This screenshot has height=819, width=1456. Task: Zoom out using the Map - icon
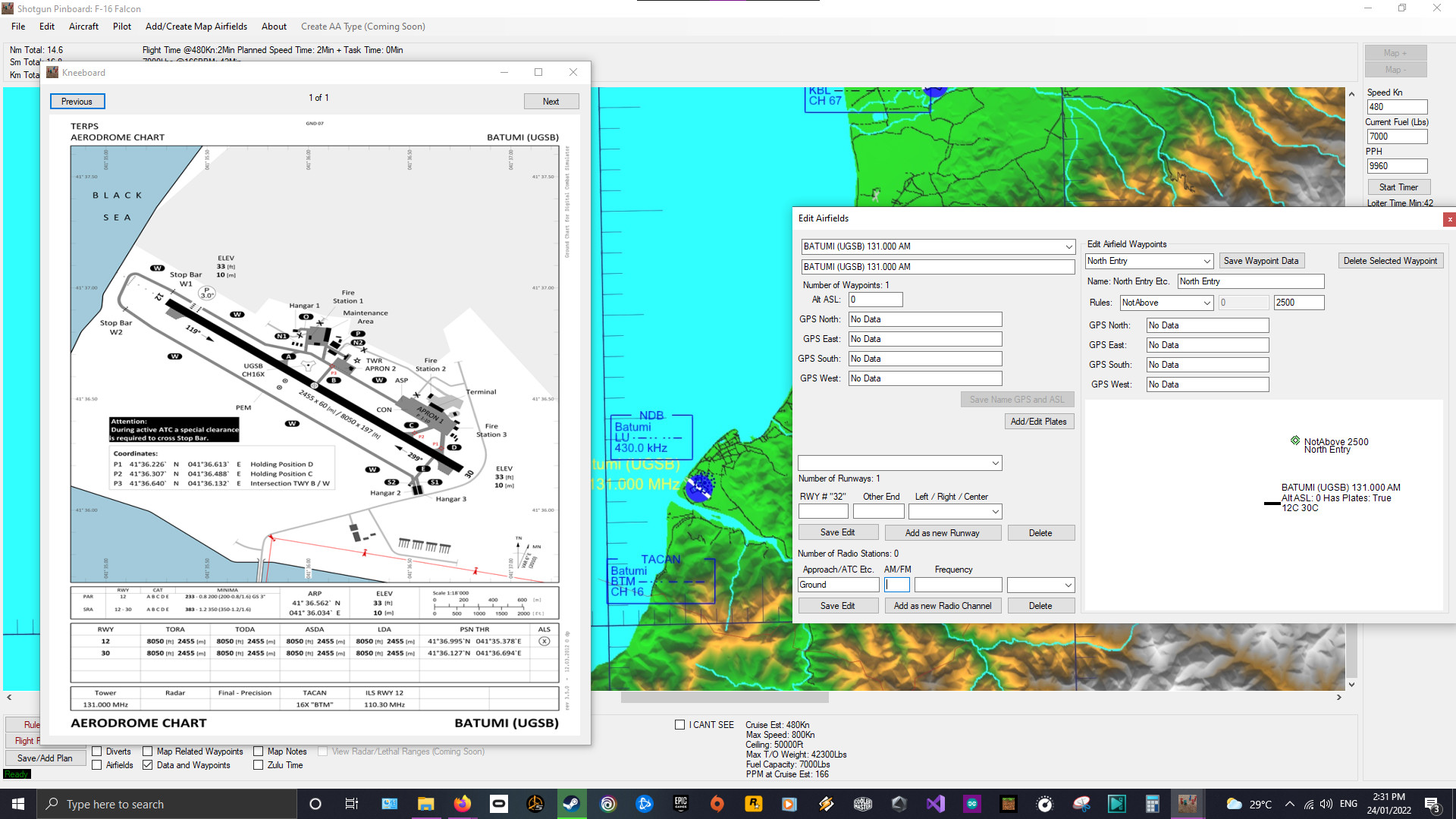[x=1395, y=69]
